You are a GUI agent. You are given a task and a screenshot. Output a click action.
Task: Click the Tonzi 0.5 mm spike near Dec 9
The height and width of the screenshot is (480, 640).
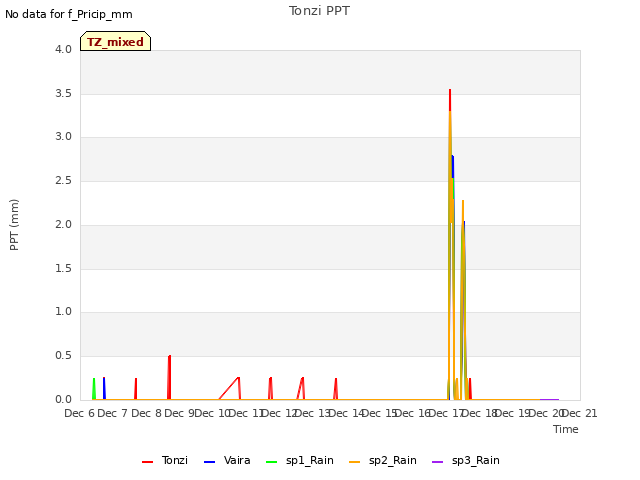[x=169, y=376]
